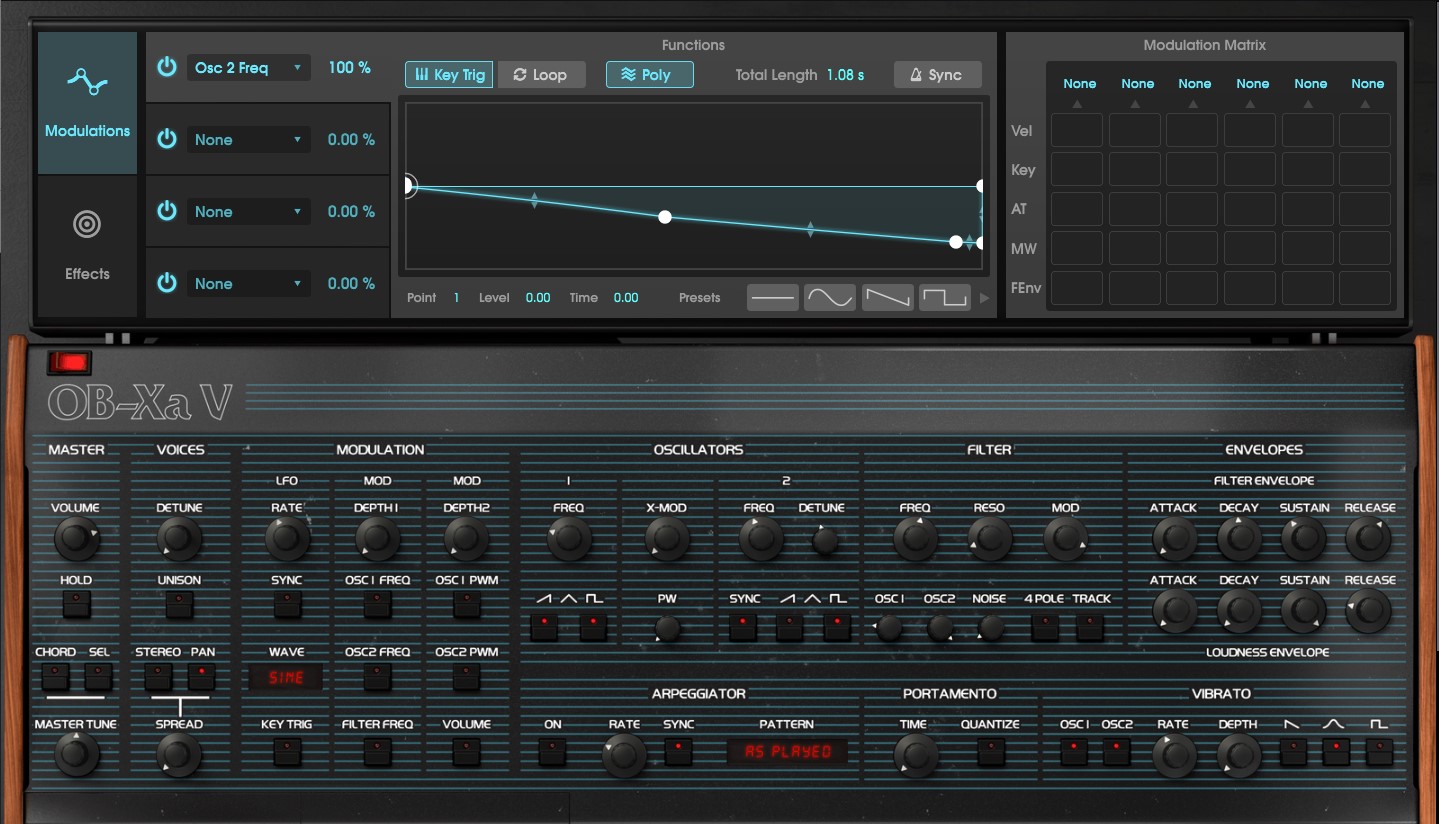The width and height of the screenshot is (1439, 824).
Task: Change the LFO wave SINE display
Action: tap(286, 678)
